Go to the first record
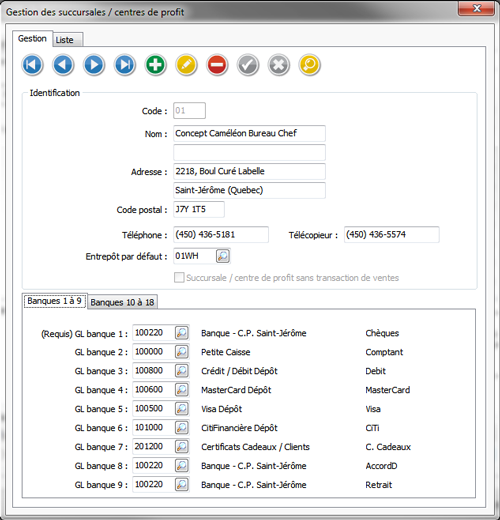 (32, 65)
